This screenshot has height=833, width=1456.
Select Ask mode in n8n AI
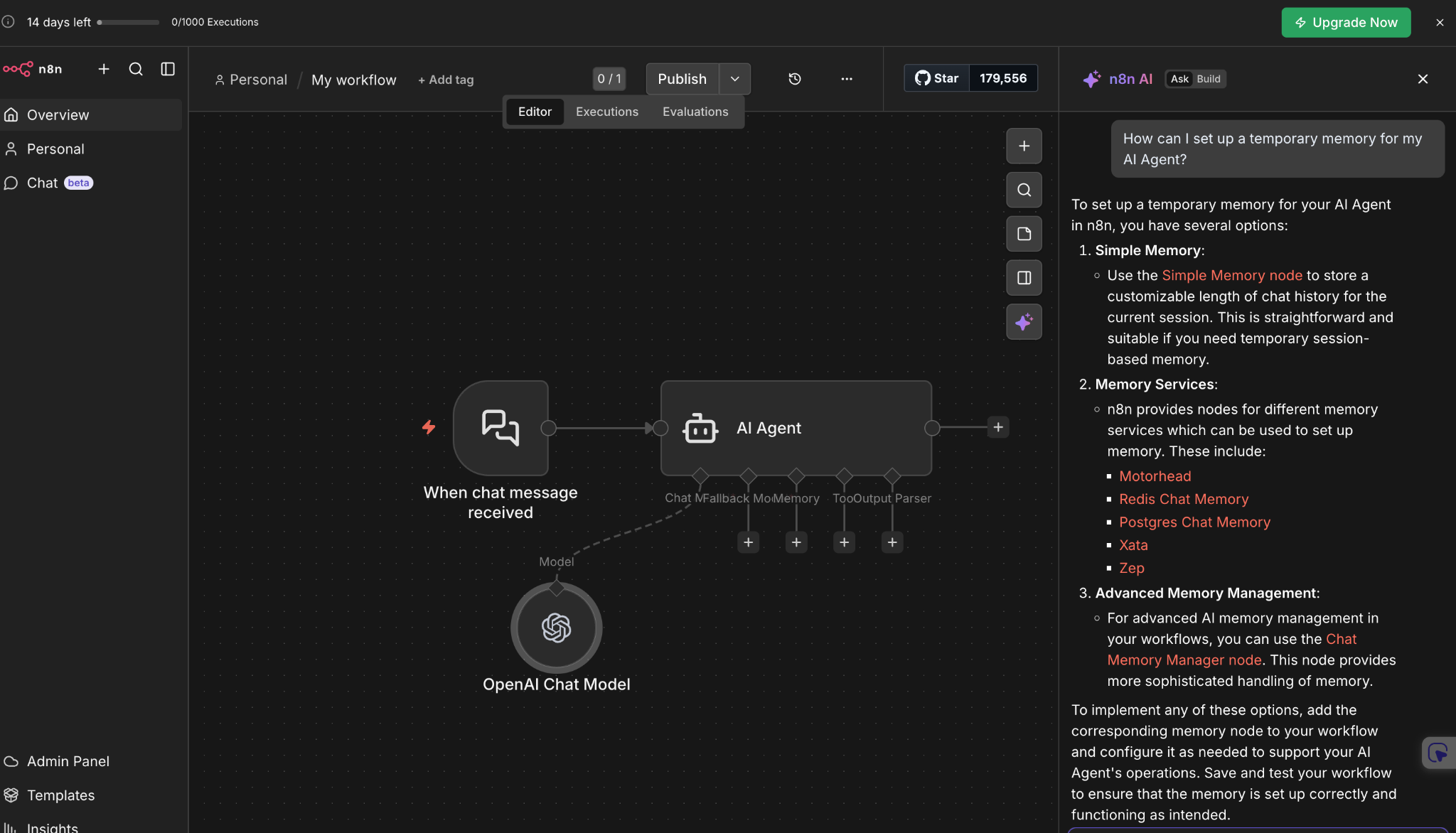(x=1179, y=79)
